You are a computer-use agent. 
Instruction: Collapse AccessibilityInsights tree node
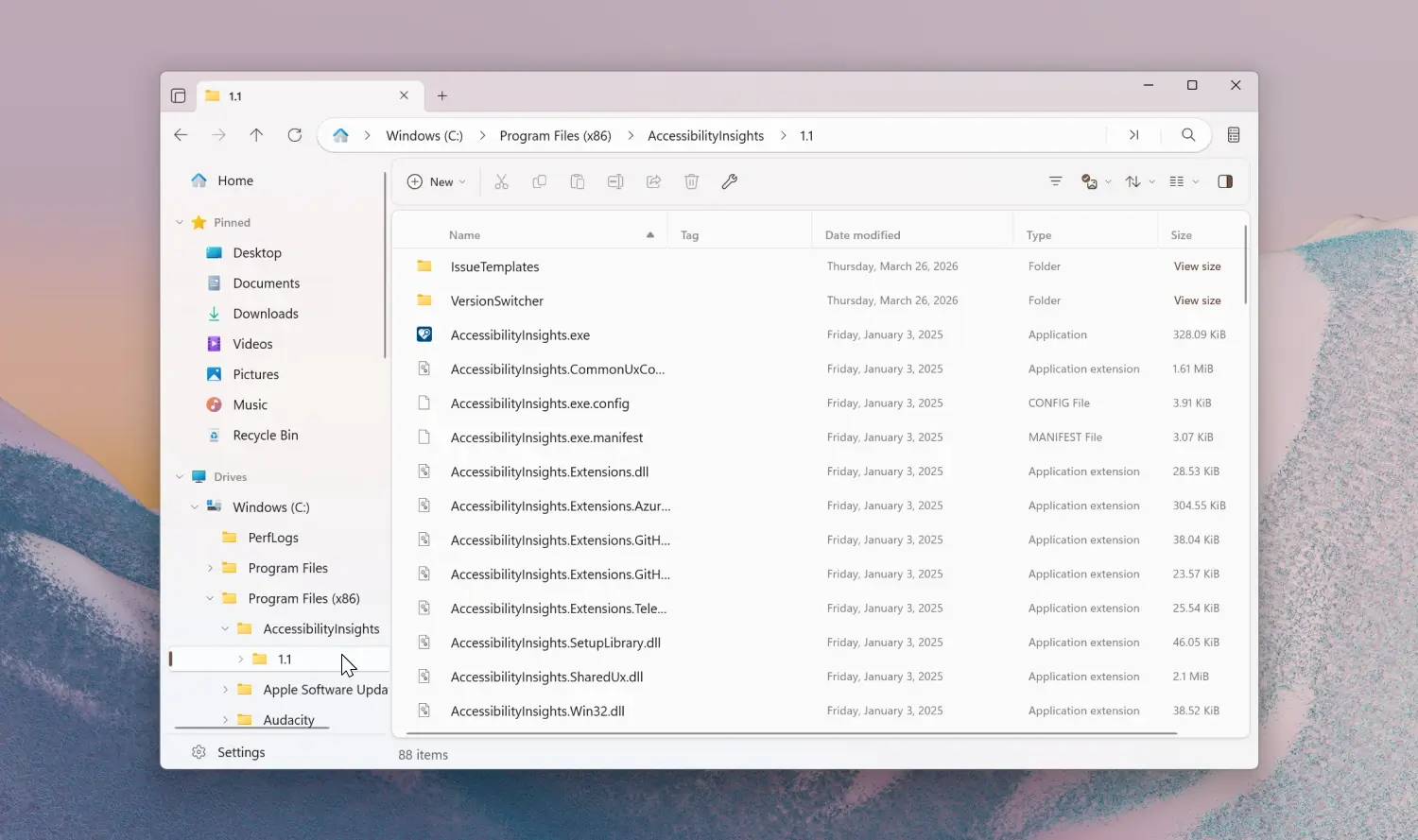point(225,628)
